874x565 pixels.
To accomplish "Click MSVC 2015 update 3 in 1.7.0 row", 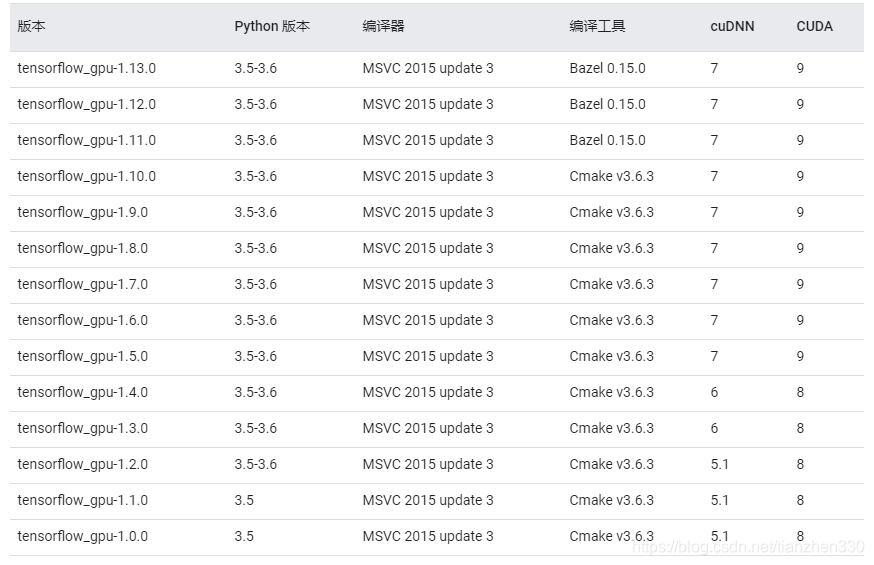I will click(428, 285).
